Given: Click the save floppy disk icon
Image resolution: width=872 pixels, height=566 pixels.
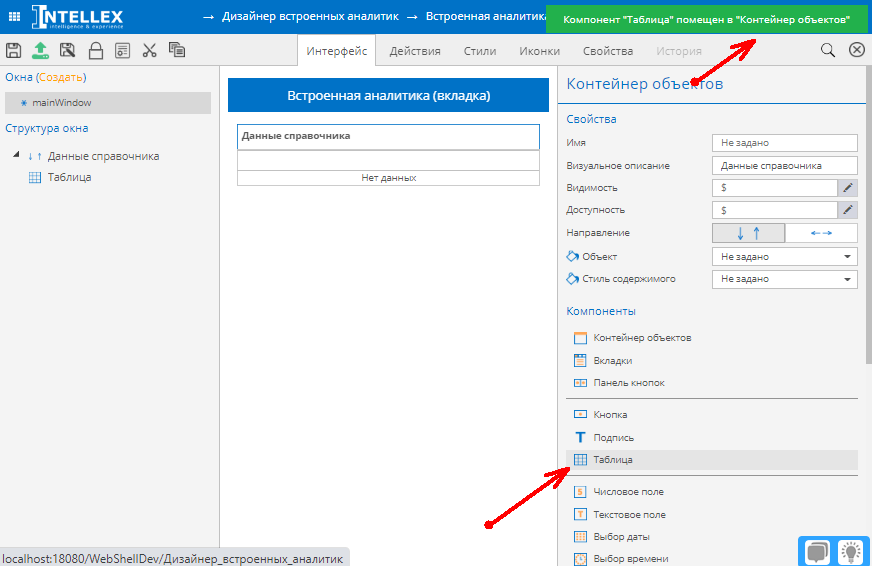Looking at the screenshot, I should click(x=13, y=51).
